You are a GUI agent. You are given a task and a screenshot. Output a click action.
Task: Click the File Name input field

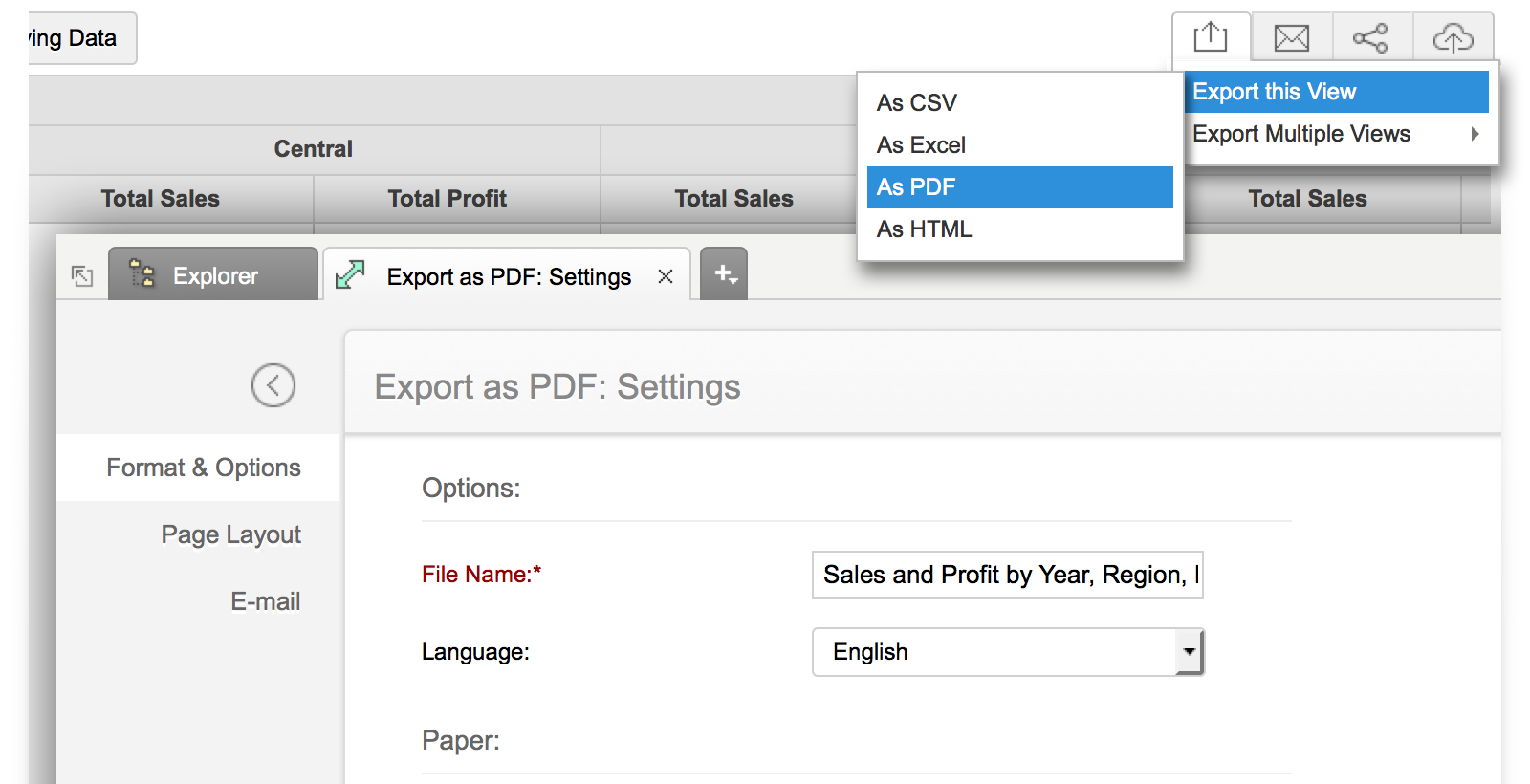(1006, 575)
